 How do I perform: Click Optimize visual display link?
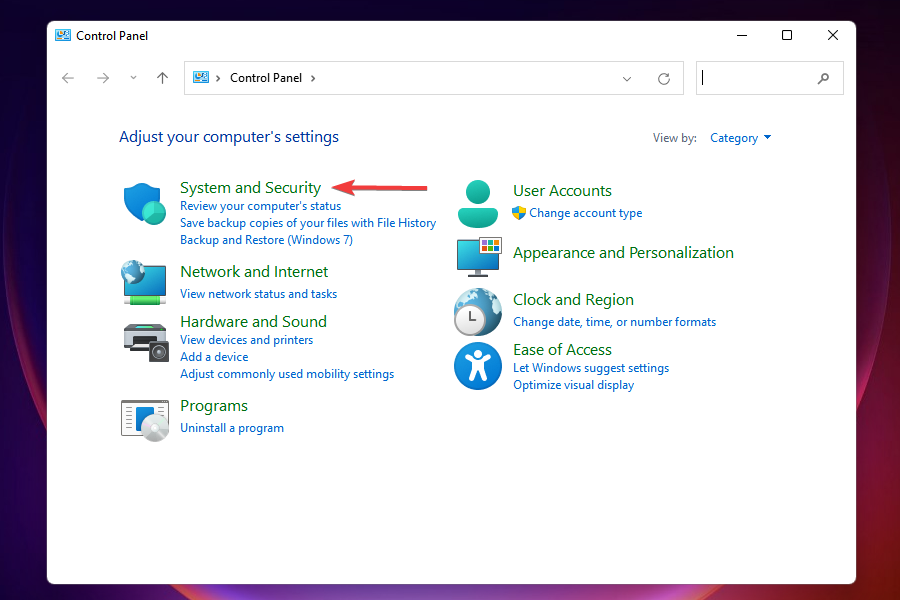(x=573, y=385)
